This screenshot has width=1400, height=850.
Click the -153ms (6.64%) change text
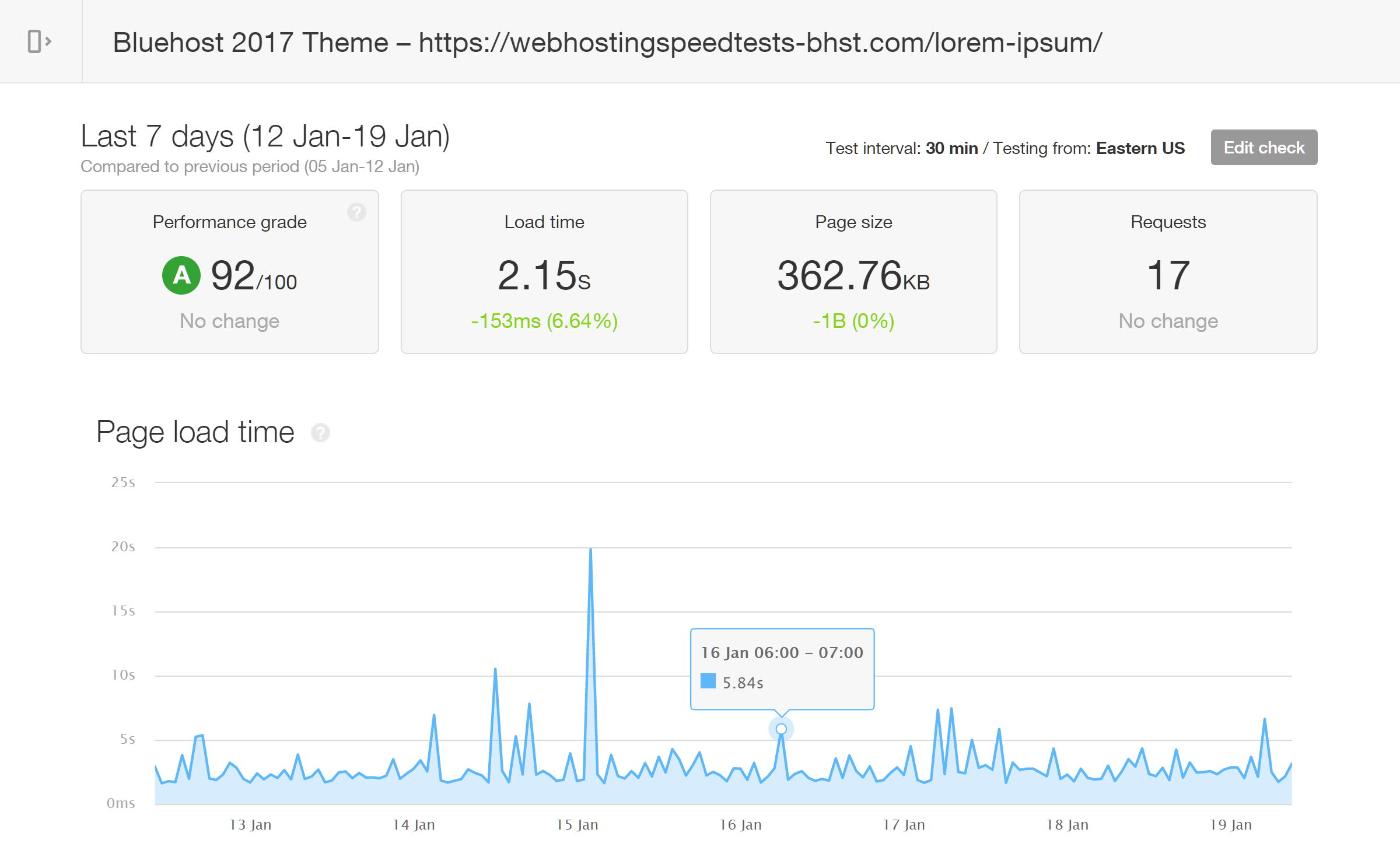click(544, 321)
